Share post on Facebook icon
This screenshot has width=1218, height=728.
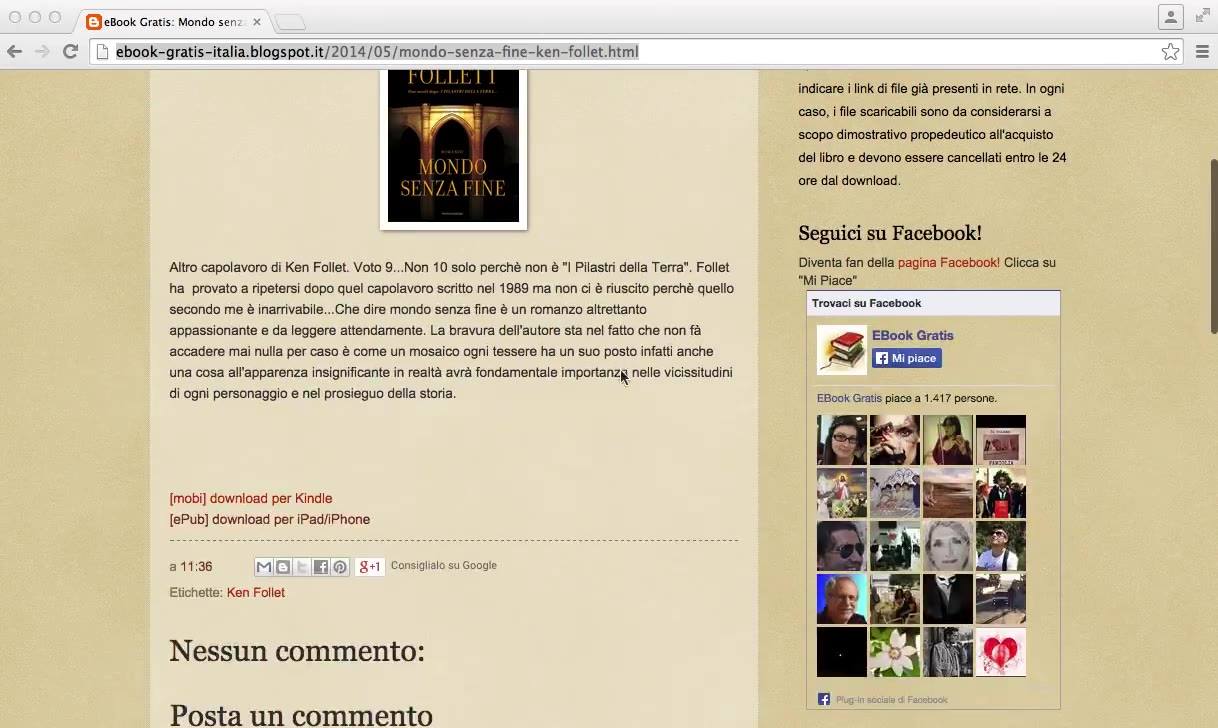[321, 567]
